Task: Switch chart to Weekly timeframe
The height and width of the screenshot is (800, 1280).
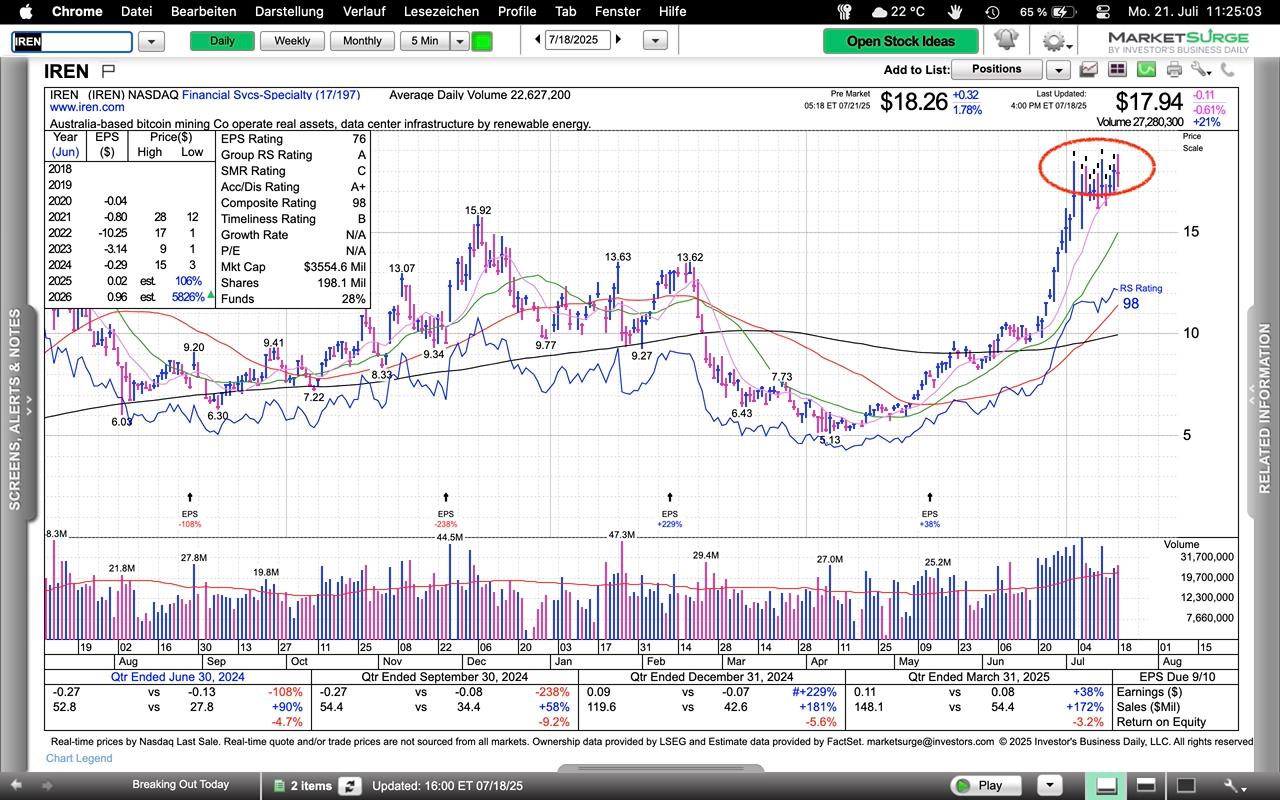Action: coord(291,41)
